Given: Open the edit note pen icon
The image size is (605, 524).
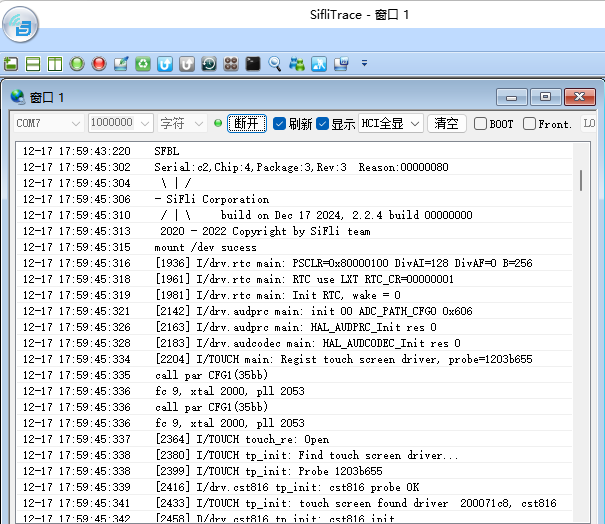Looking at the screenshot, I should pos(121,64).
